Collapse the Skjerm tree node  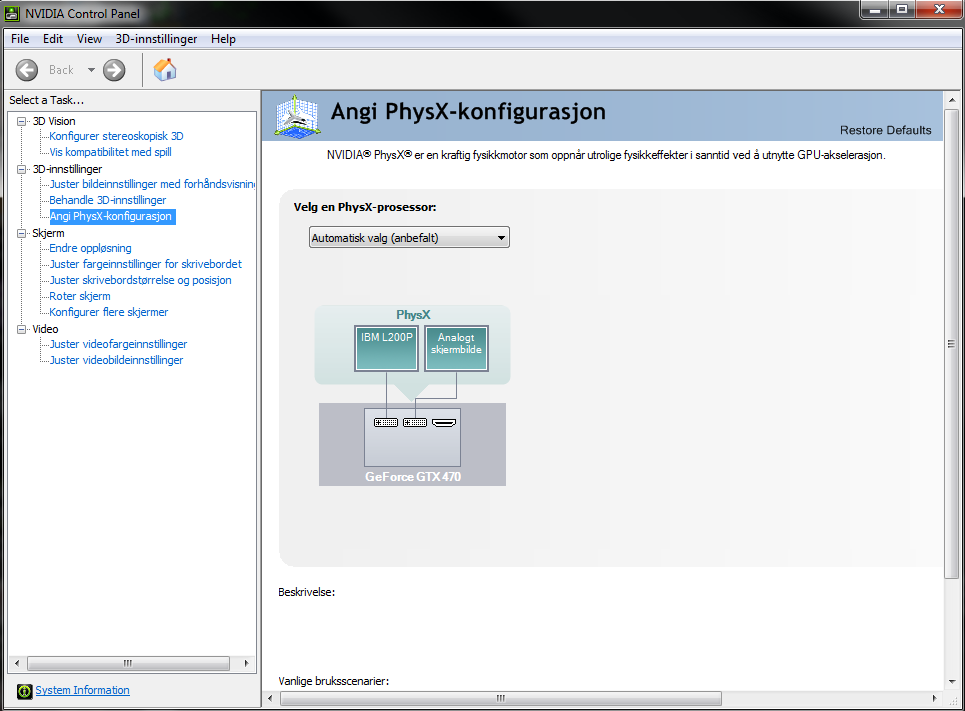point(22,233)
